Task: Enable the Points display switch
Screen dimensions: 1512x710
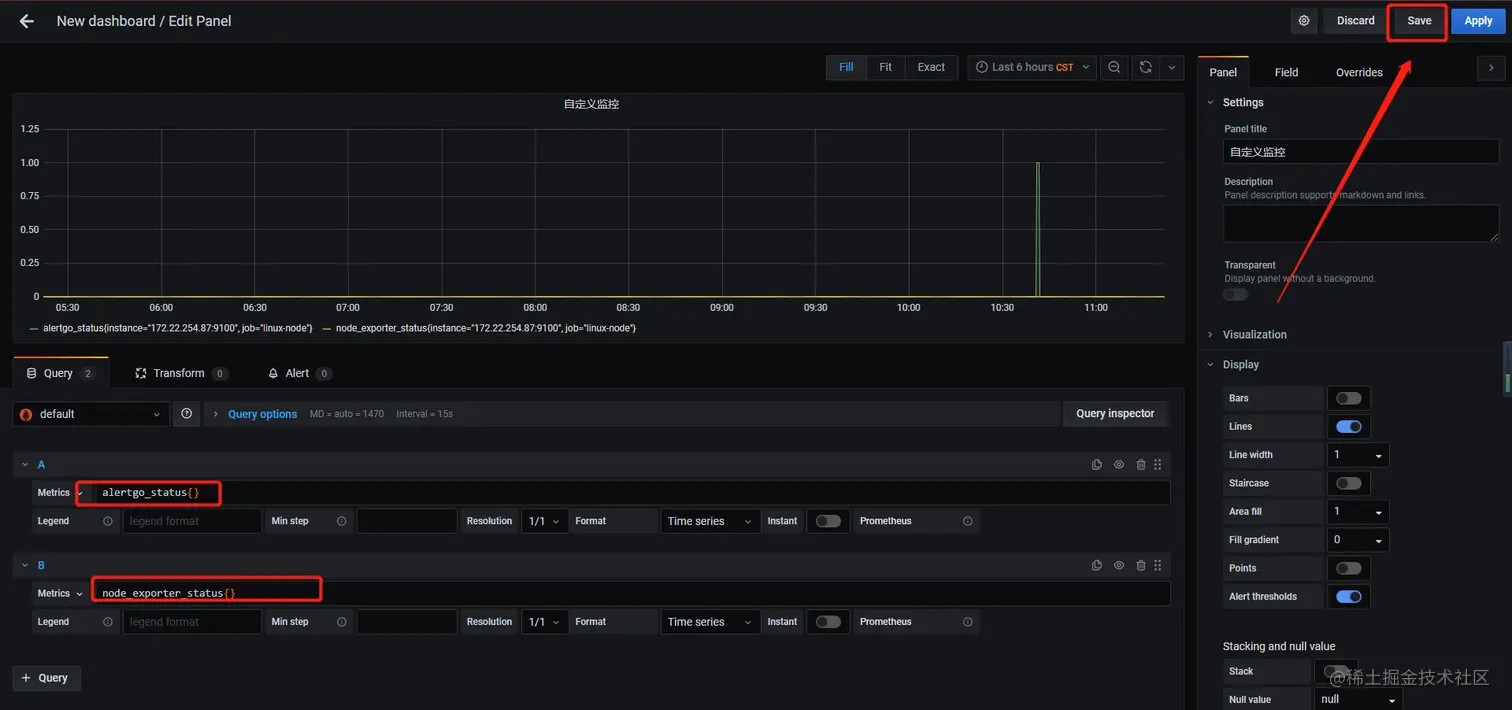Action: coord(1349,568)
